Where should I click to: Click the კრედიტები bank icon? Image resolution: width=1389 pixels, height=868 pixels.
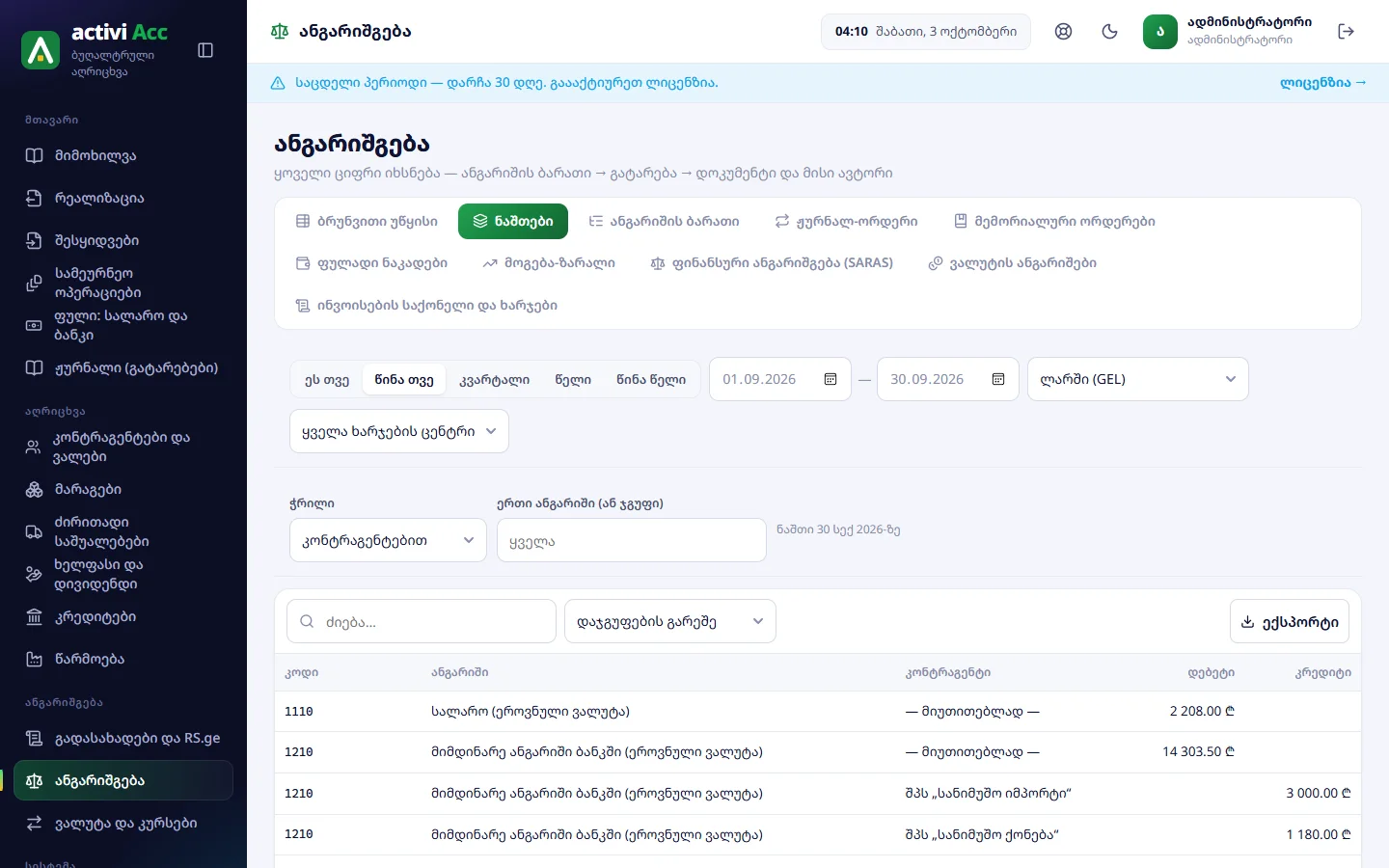[x=34, y=616]
